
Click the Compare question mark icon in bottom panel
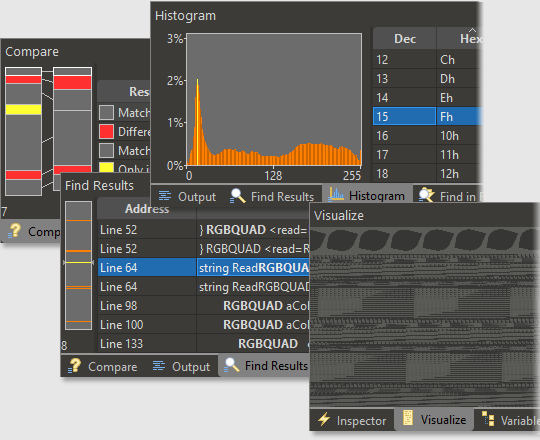pos(74,366)
